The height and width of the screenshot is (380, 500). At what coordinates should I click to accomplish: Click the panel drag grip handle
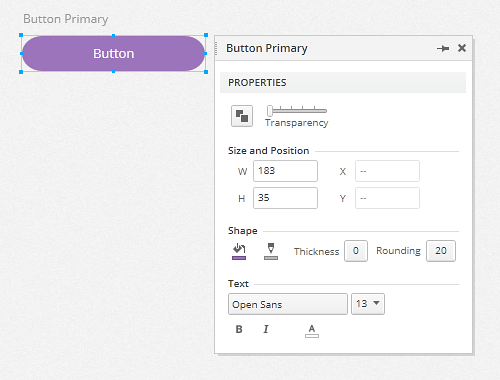tap(216, 49)
